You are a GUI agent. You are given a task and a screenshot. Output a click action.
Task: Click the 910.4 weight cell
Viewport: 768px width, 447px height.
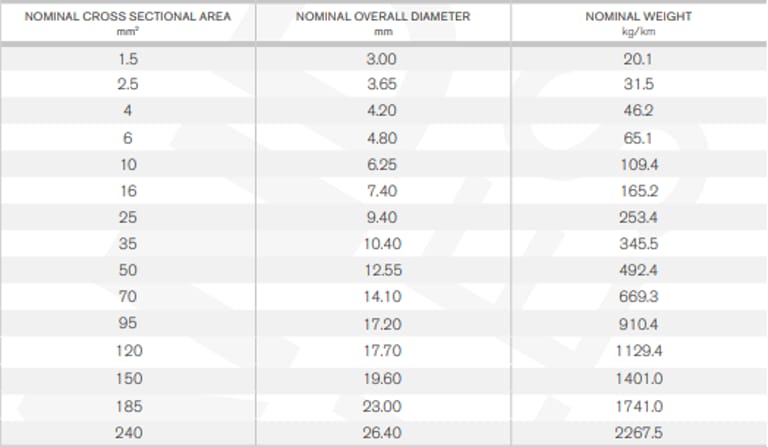coord(639,324)
